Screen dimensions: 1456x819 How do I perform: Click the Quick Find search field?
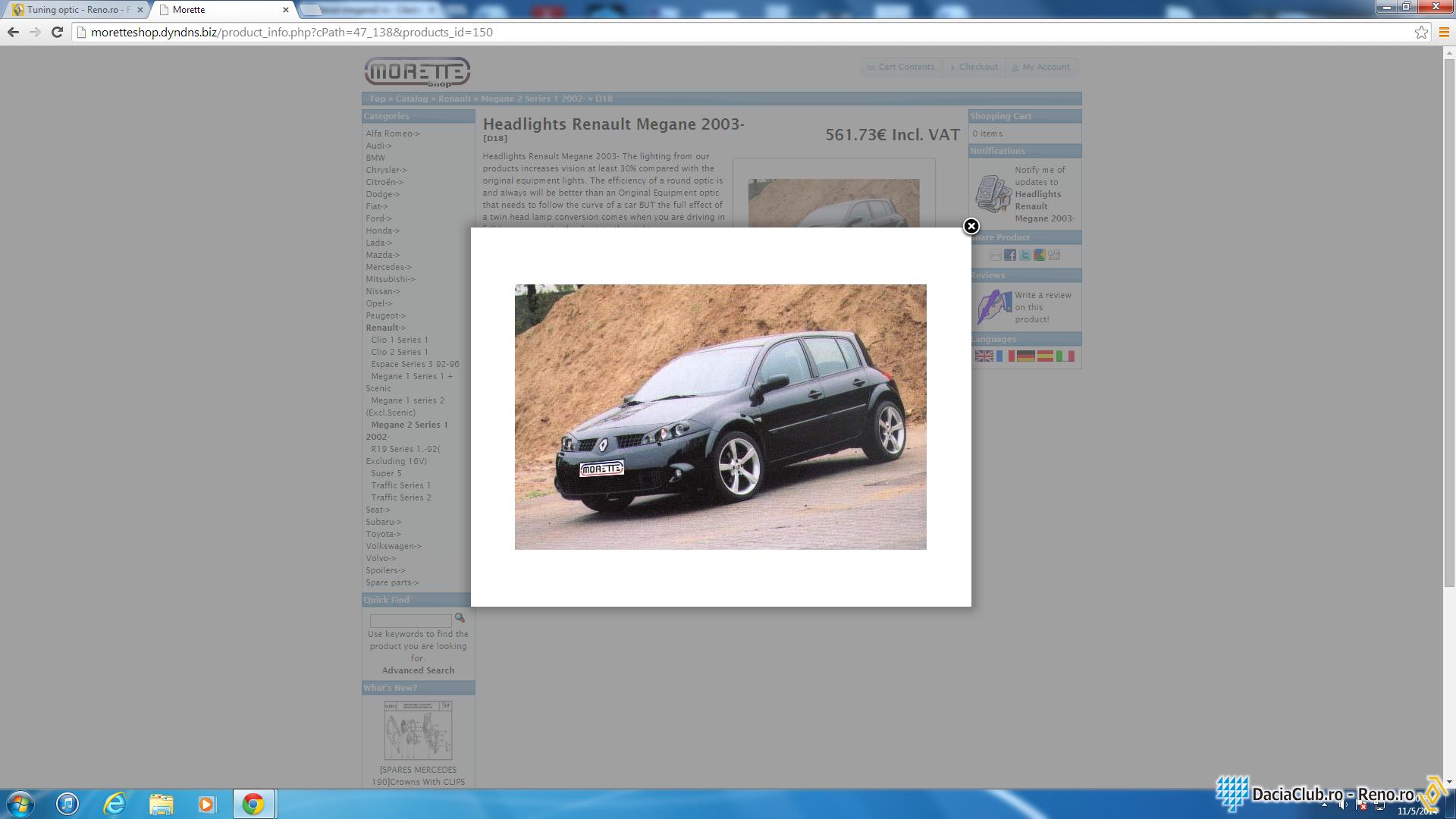[410, 620]
